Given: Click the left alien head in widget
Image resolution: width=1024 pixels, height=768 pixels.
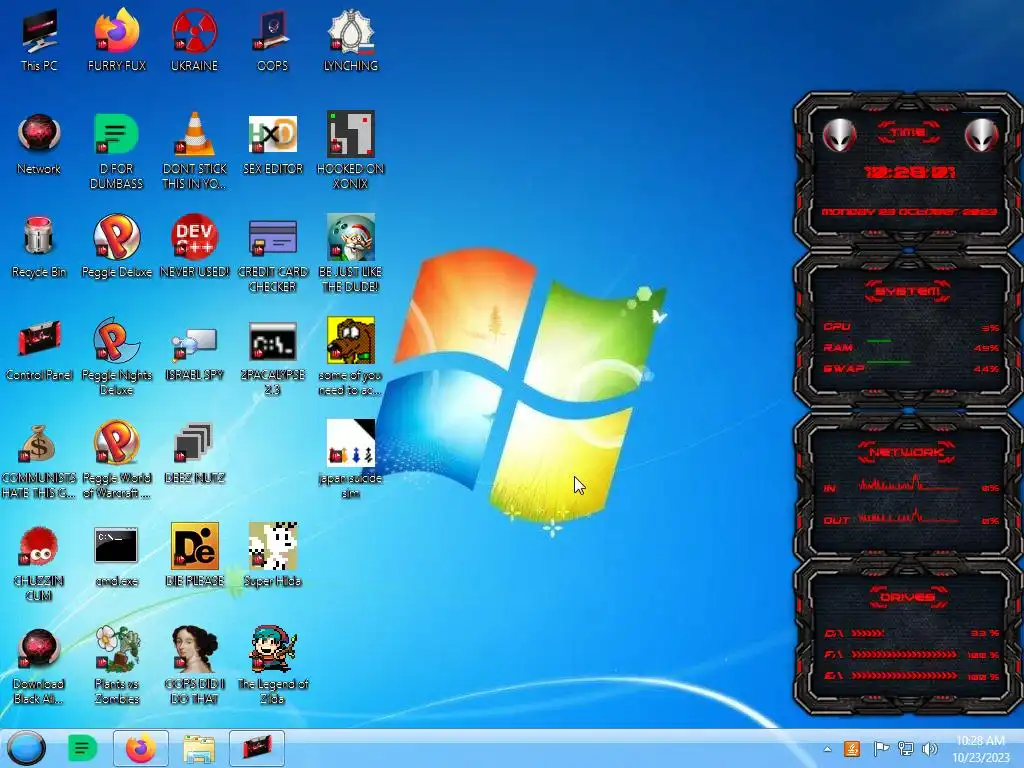Looking at the screenshot, I should point(839,136).
